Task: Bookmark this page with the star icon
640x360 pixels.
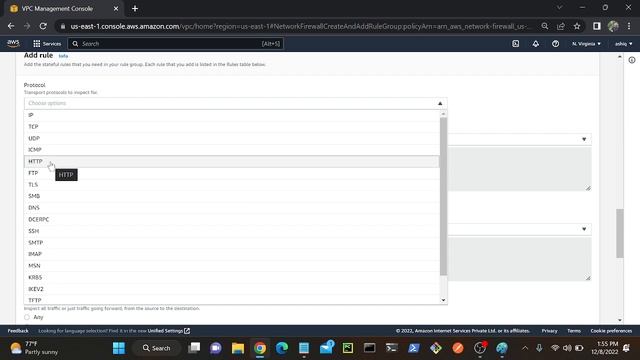Action: pyautogui.click(x=577, y=26)
